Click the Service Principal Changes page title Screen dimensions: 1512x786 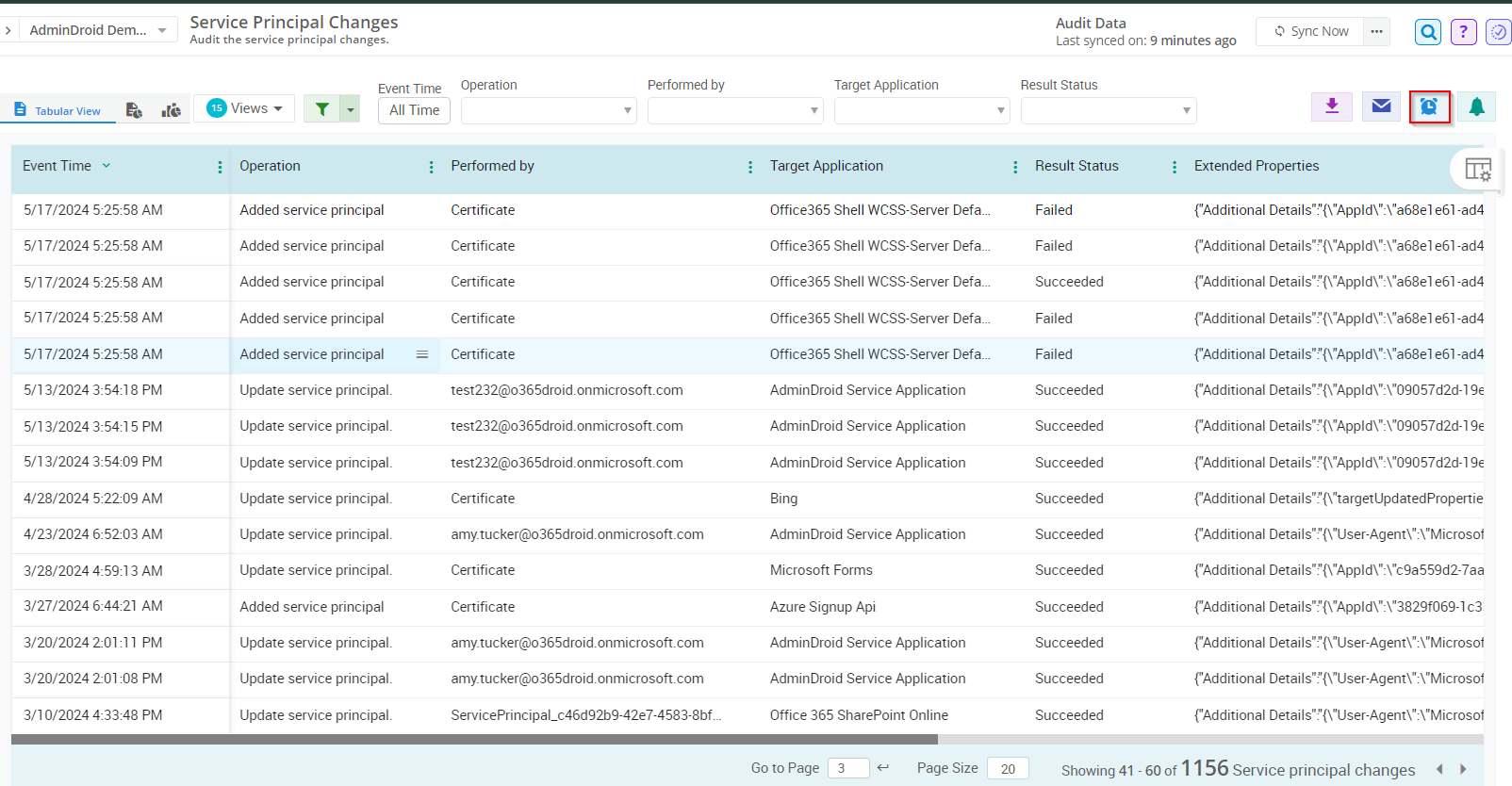click(x=294, y=22)
